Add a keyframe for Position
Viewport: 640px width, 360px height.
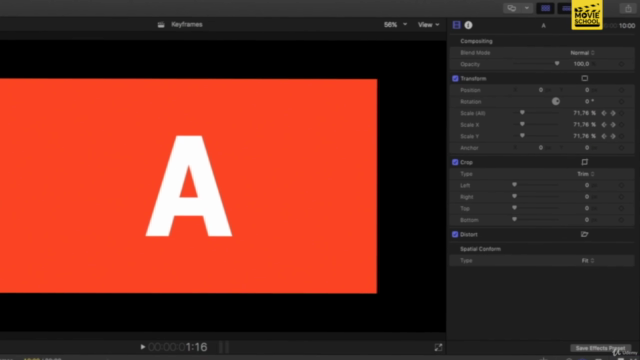click(622, 90)
